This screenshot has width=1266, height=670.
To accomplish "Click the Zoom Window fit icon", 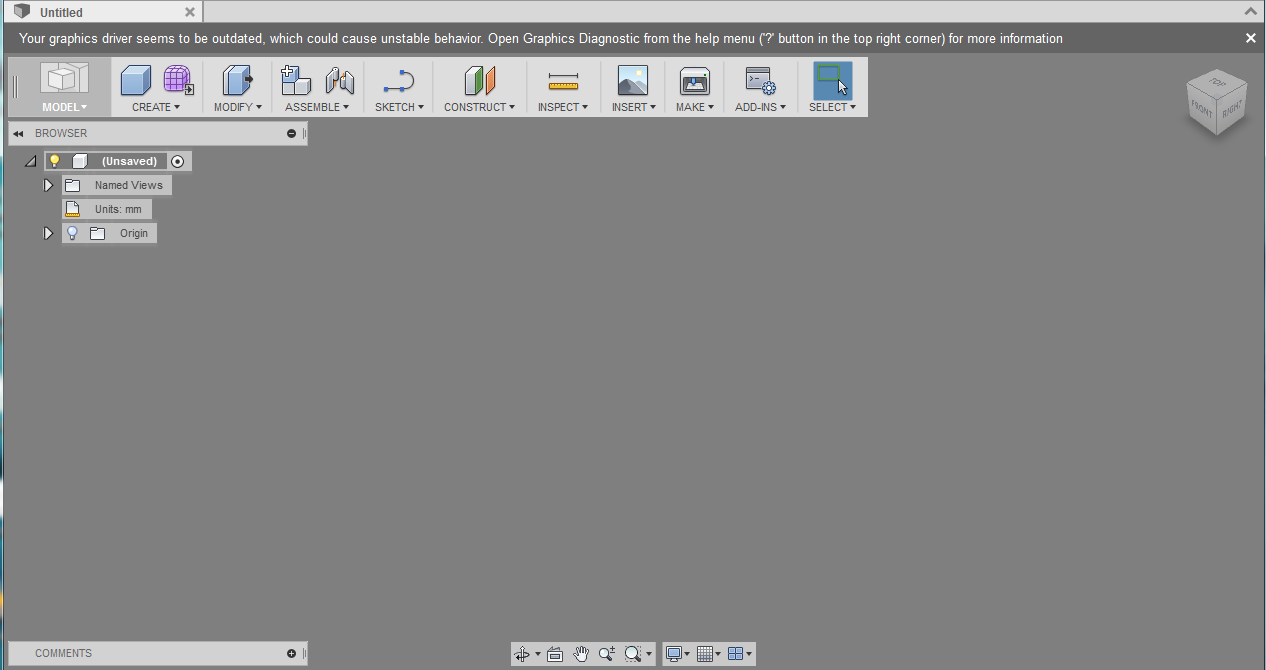I will click(x=633, y=654).
